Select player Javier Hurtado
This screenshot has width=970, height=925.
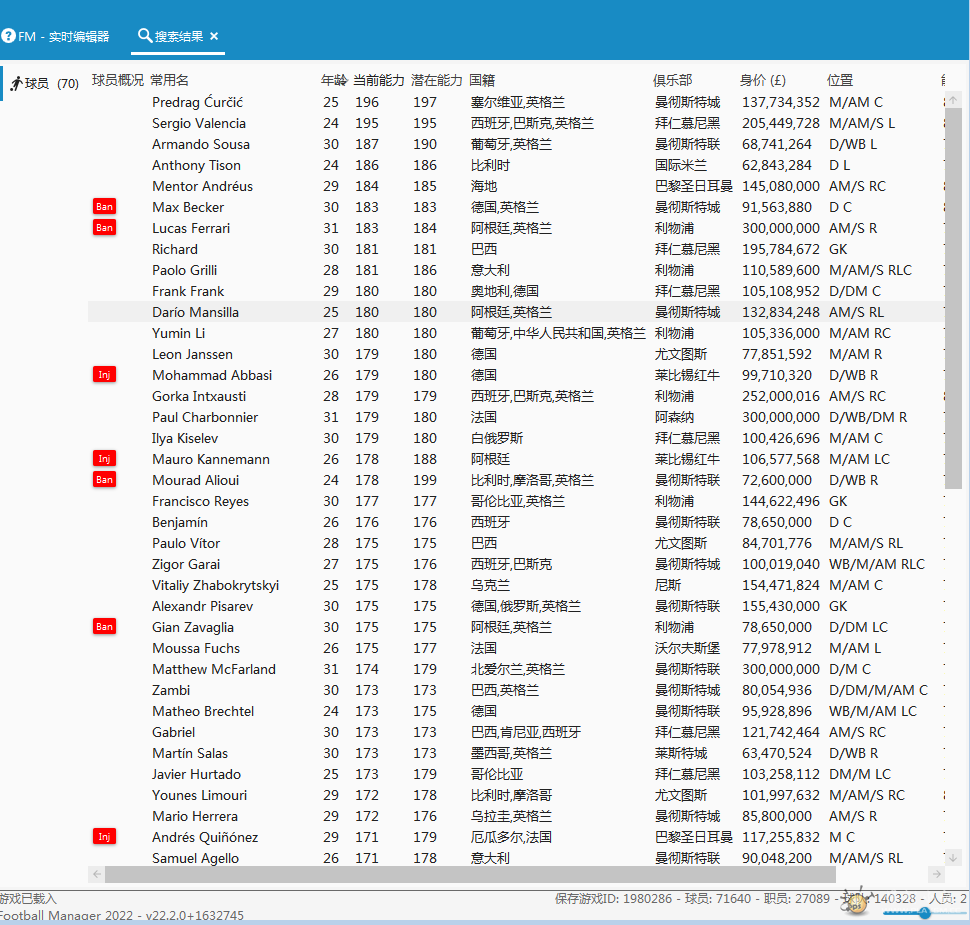pos(197,775)
